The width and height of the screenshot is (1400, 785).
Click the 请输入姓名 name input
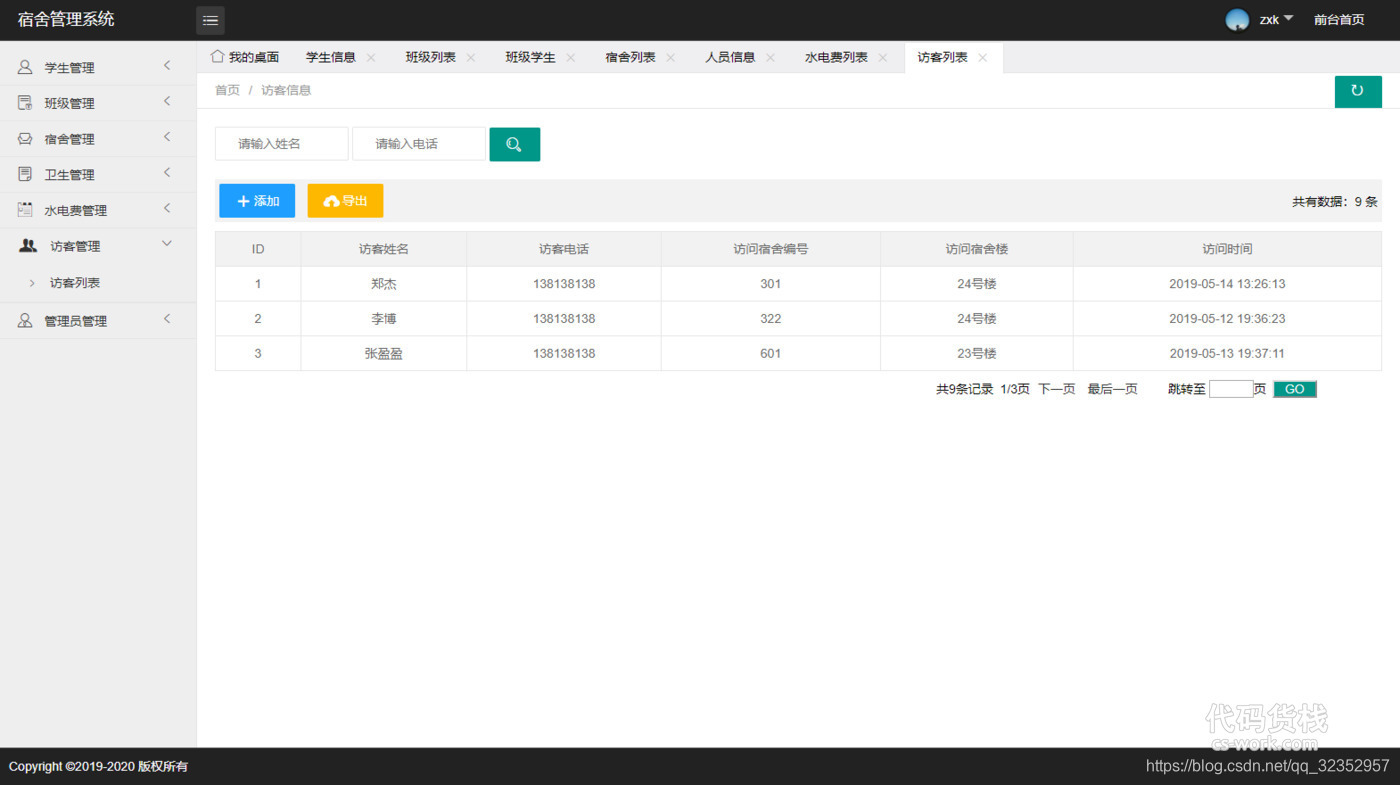click(282, 144)
